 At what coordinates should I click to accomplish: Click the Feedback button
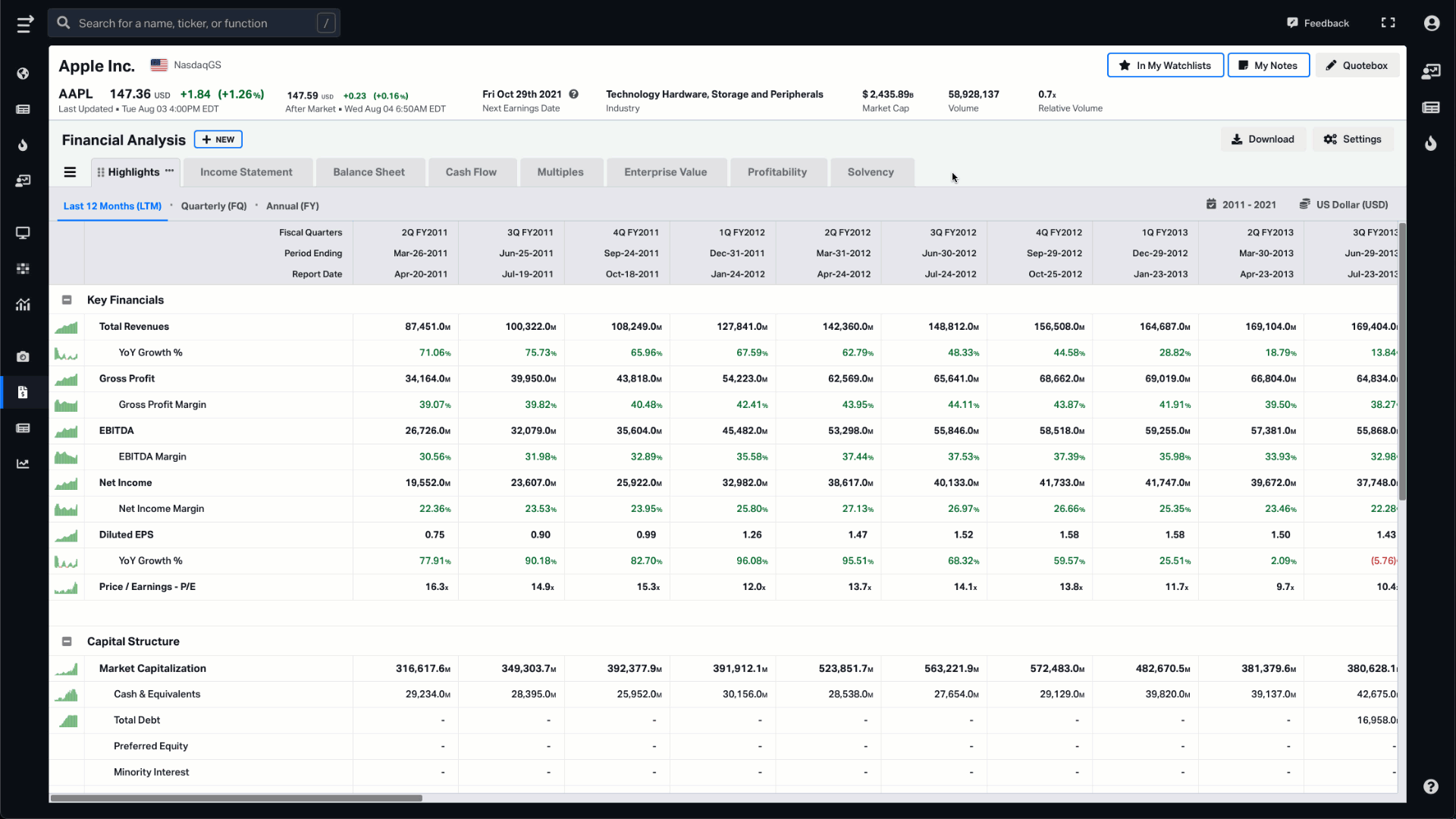point(1319,23)
